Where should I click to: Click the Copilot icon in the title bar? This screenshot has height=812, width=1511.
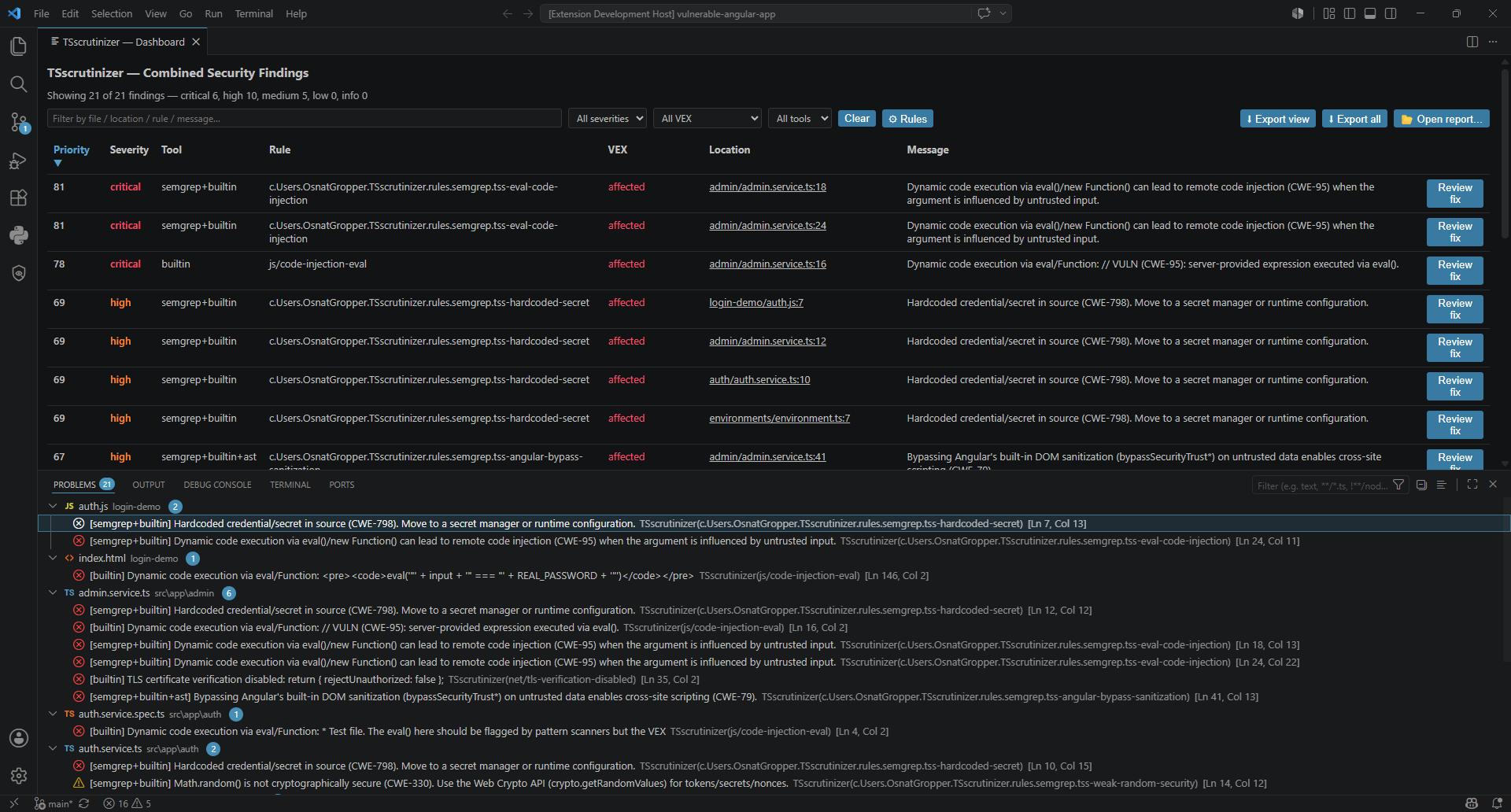pos(1298,13)
